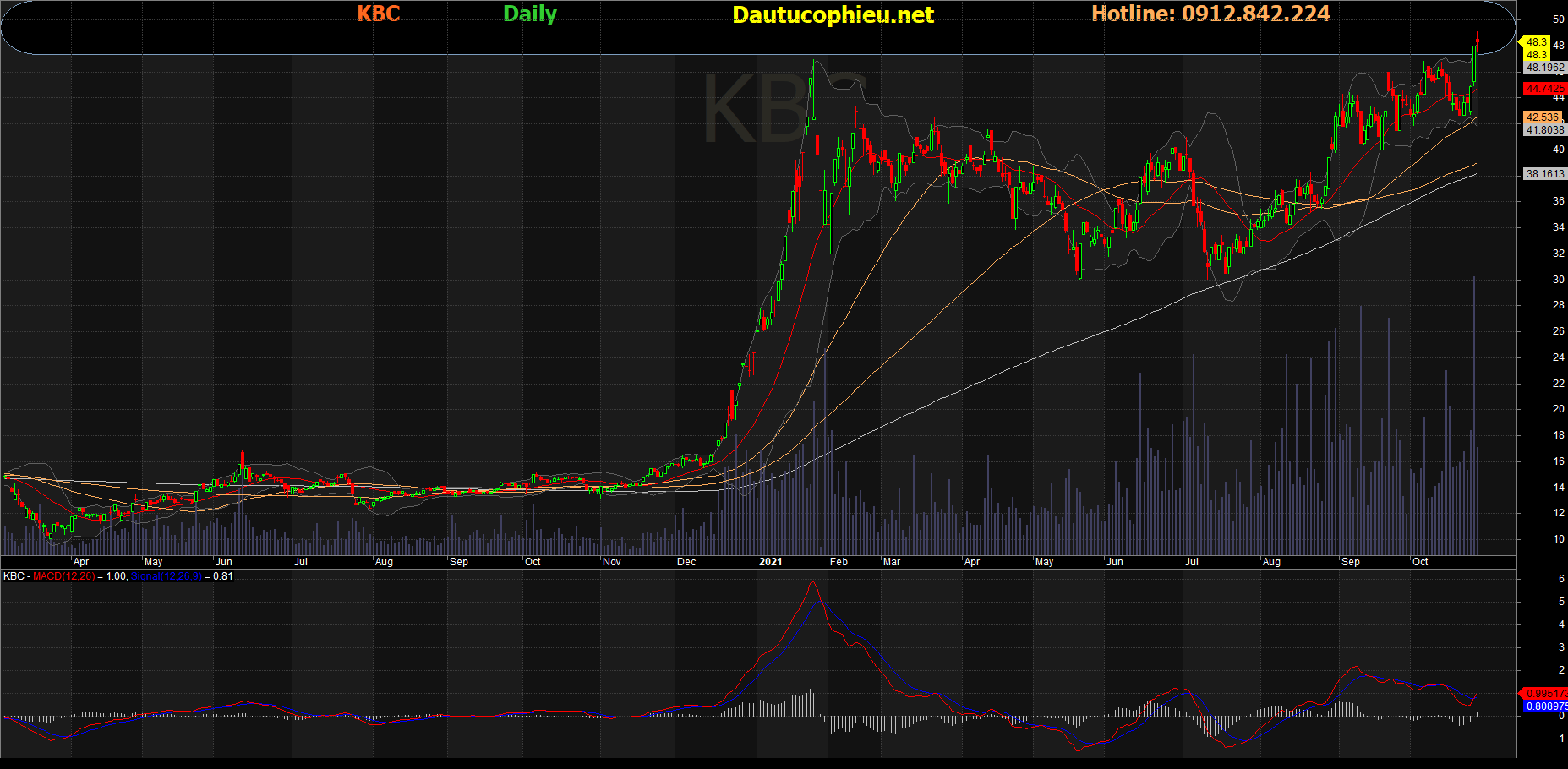Click the Mar label on time axis

coord(892,562)
